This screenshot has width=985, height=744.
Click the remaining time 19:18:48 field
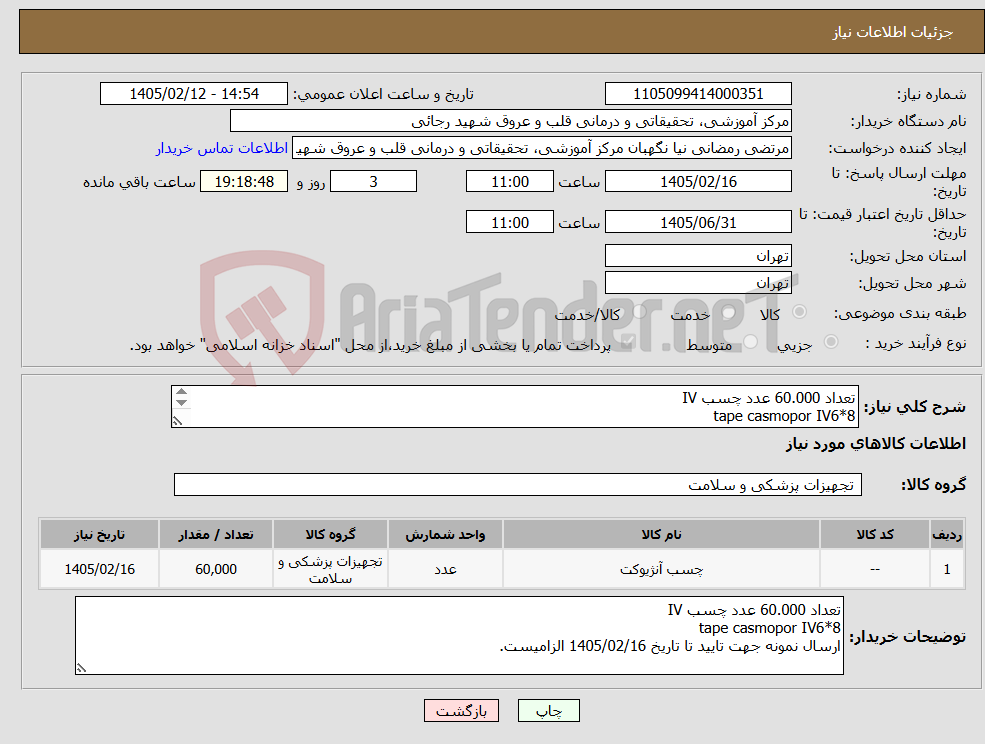click(x=244, y=182)
